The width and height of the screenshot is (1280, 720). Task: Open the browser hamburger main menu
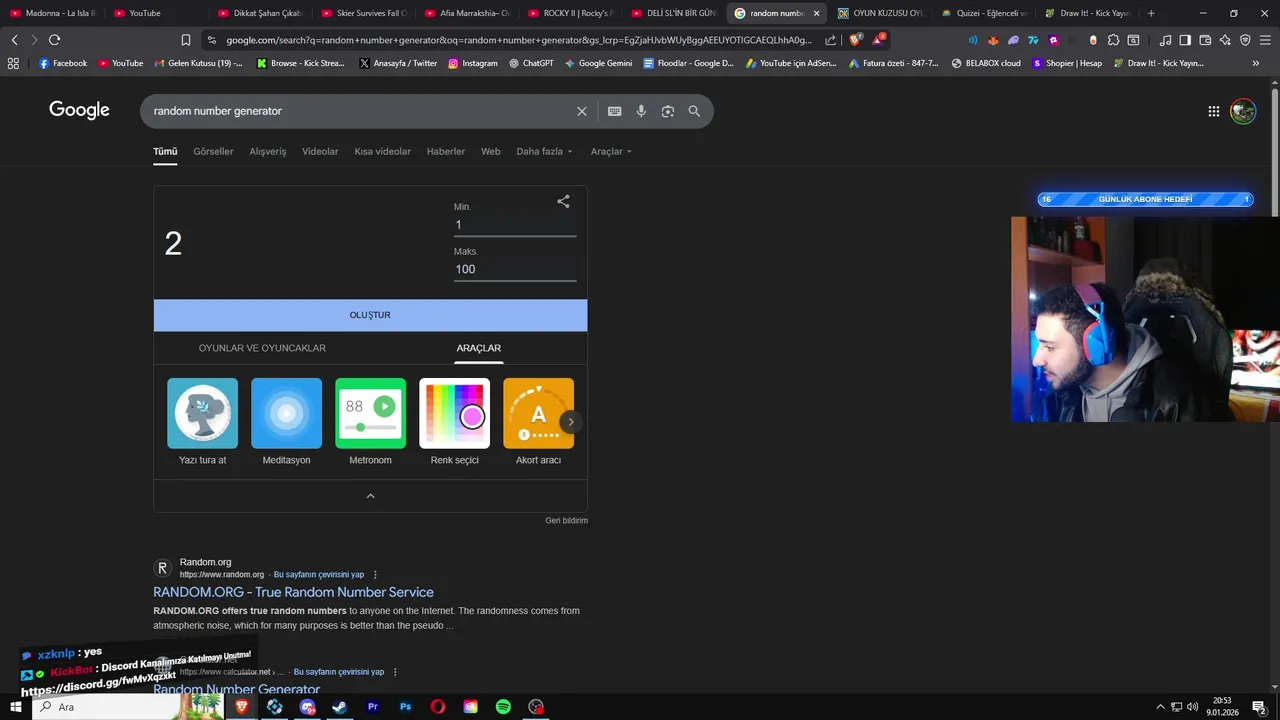tap(1265, 40)
